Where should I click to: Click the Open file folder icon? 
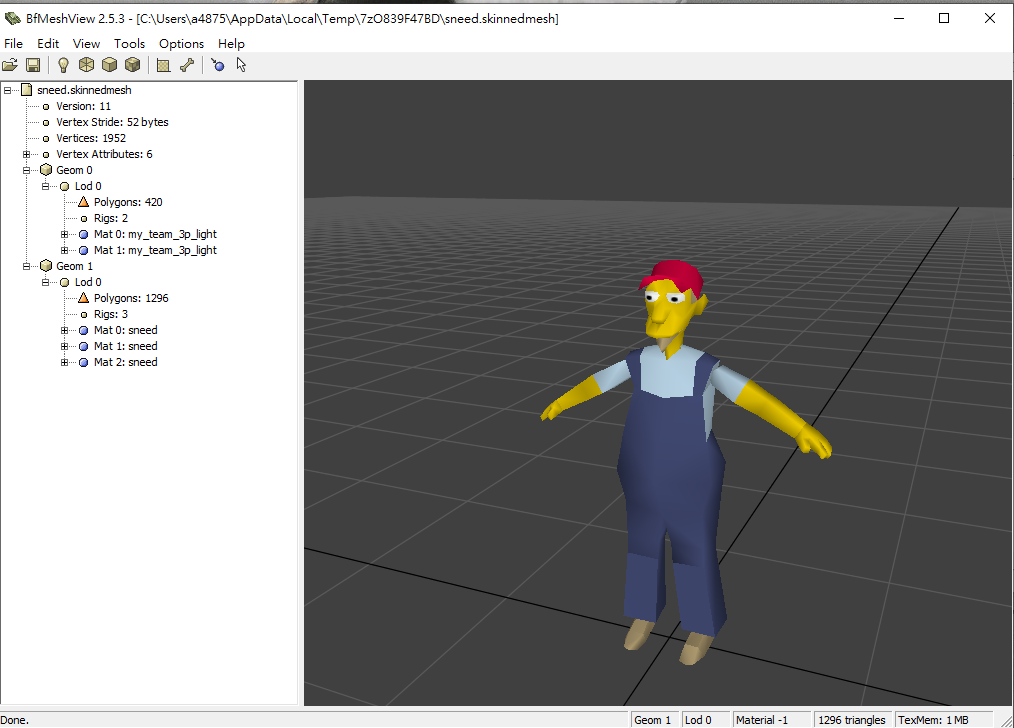(10, 65)
